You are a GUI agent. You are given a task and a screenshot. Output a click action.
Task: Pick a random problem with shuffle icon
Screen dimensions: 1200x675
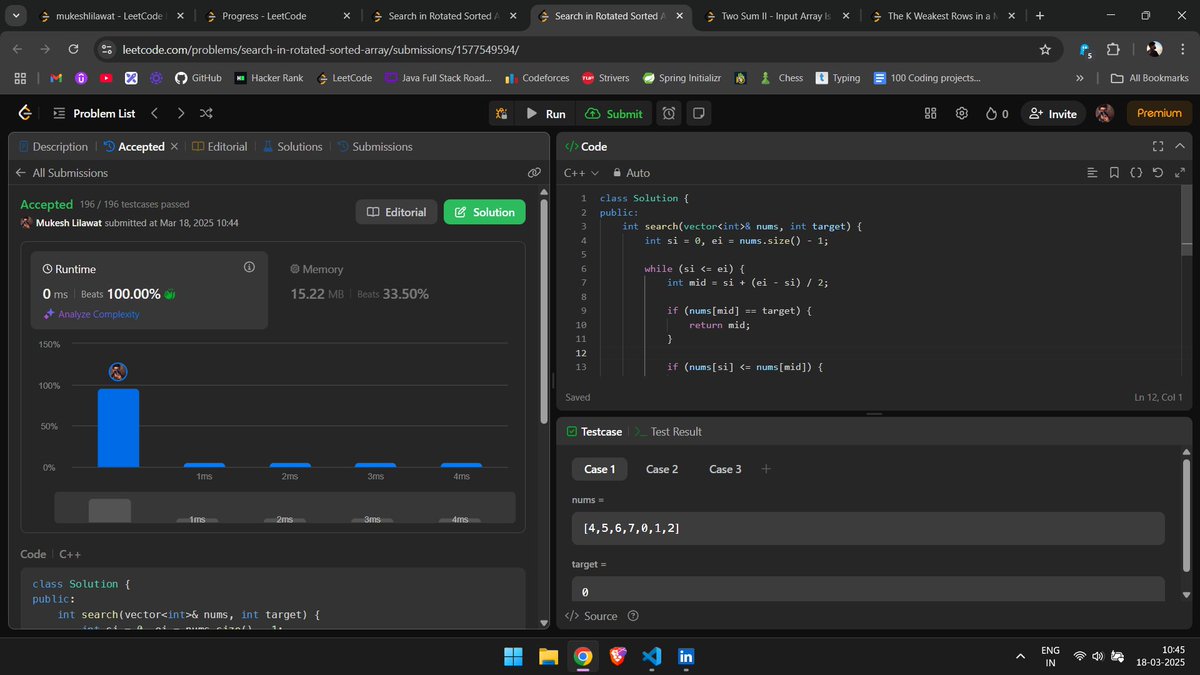click(x=206, y=114)
